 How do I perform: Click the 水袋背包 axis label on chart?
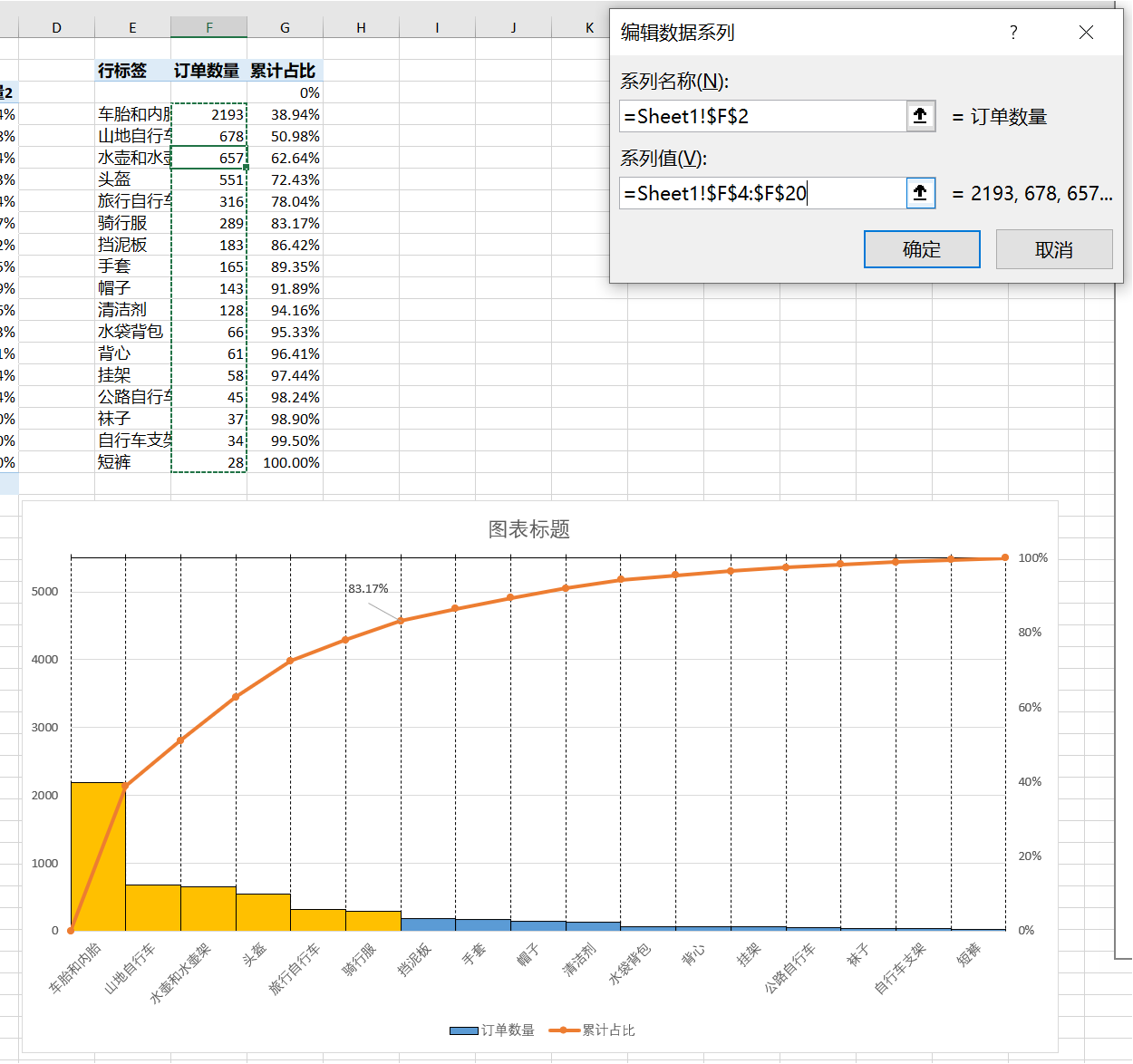click(630, 964)
